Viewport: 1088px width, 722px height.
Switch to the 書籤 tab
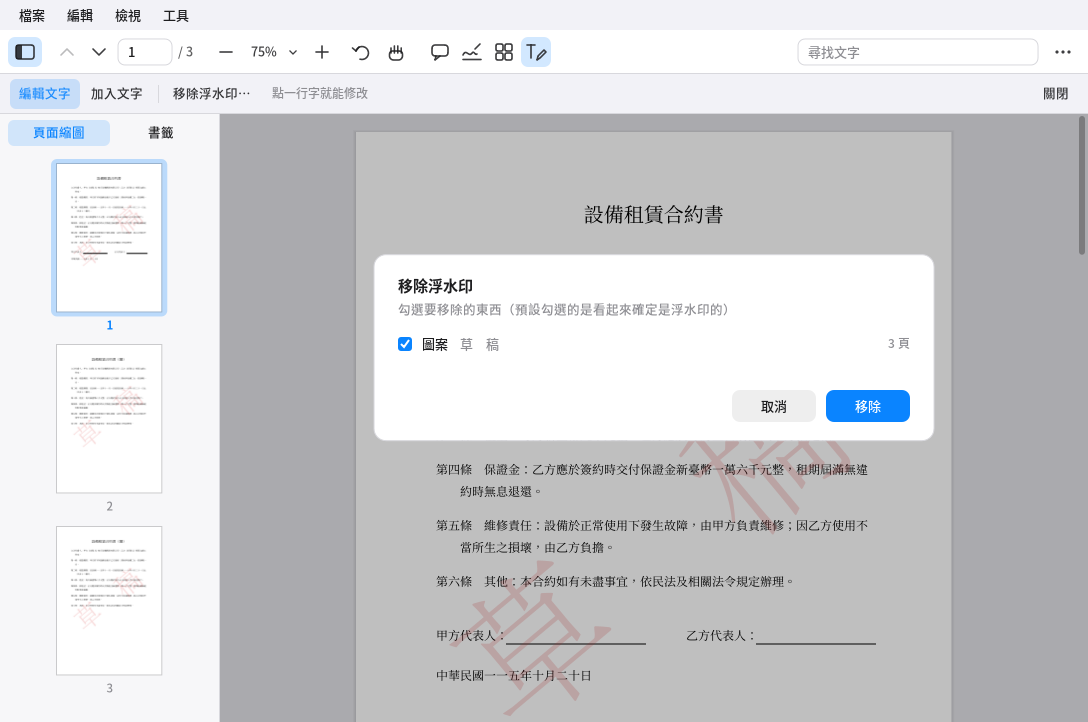click(160, 132)
